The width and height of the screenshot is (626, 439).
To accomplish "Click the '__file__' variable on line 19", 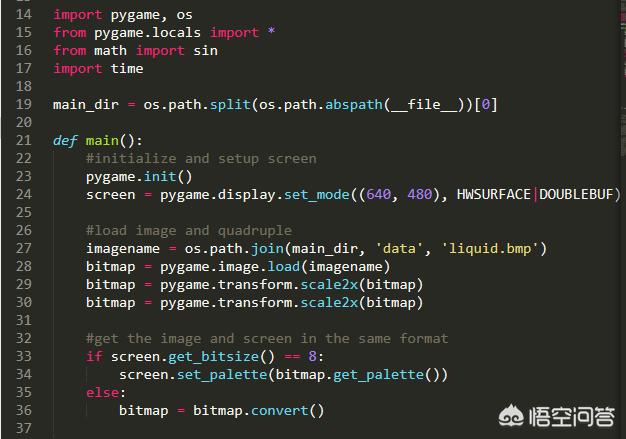I will pos(424,105).
